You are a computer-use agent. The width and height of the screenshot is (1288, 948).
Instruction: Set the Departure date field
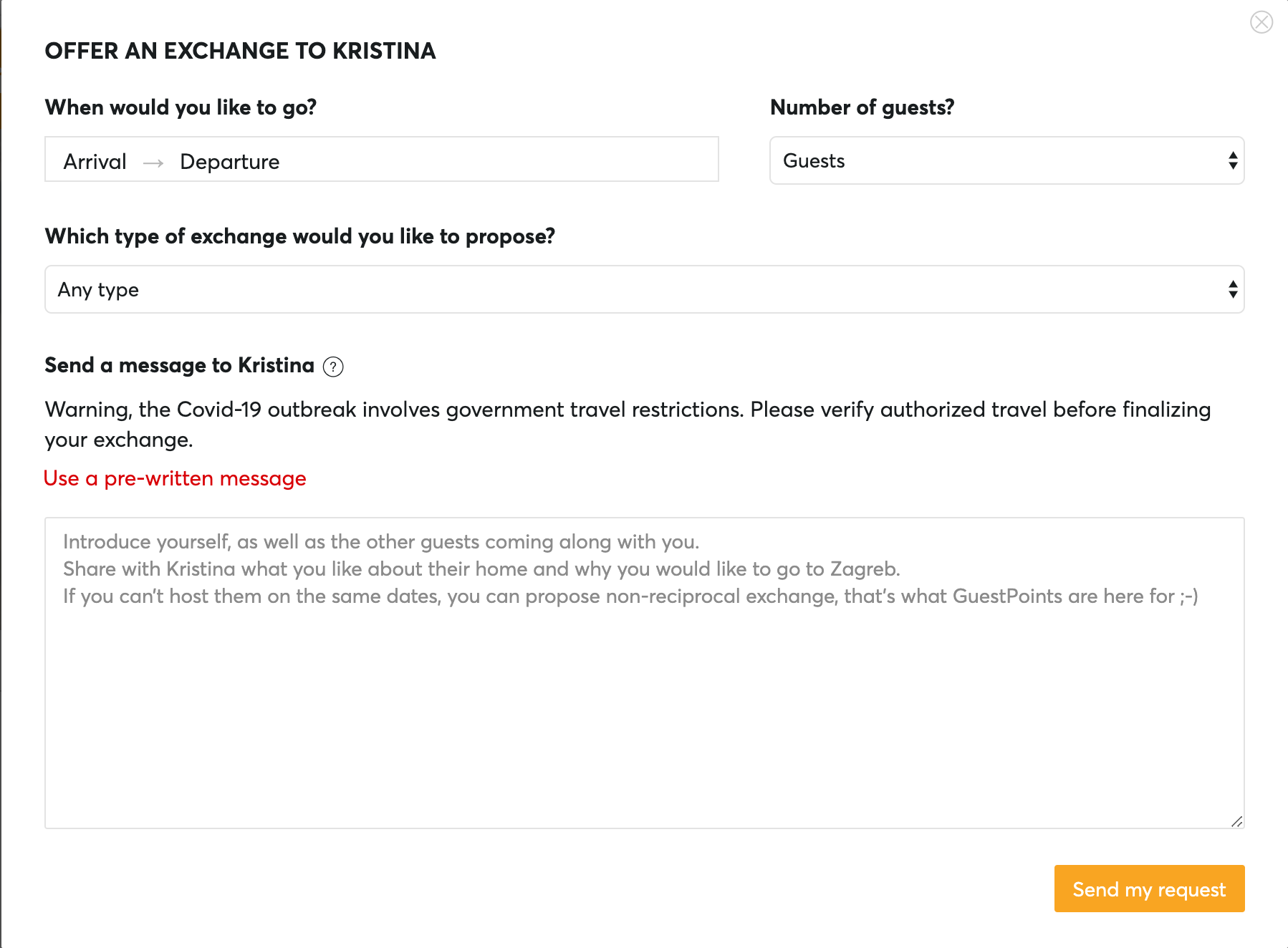tap(230, 162)
